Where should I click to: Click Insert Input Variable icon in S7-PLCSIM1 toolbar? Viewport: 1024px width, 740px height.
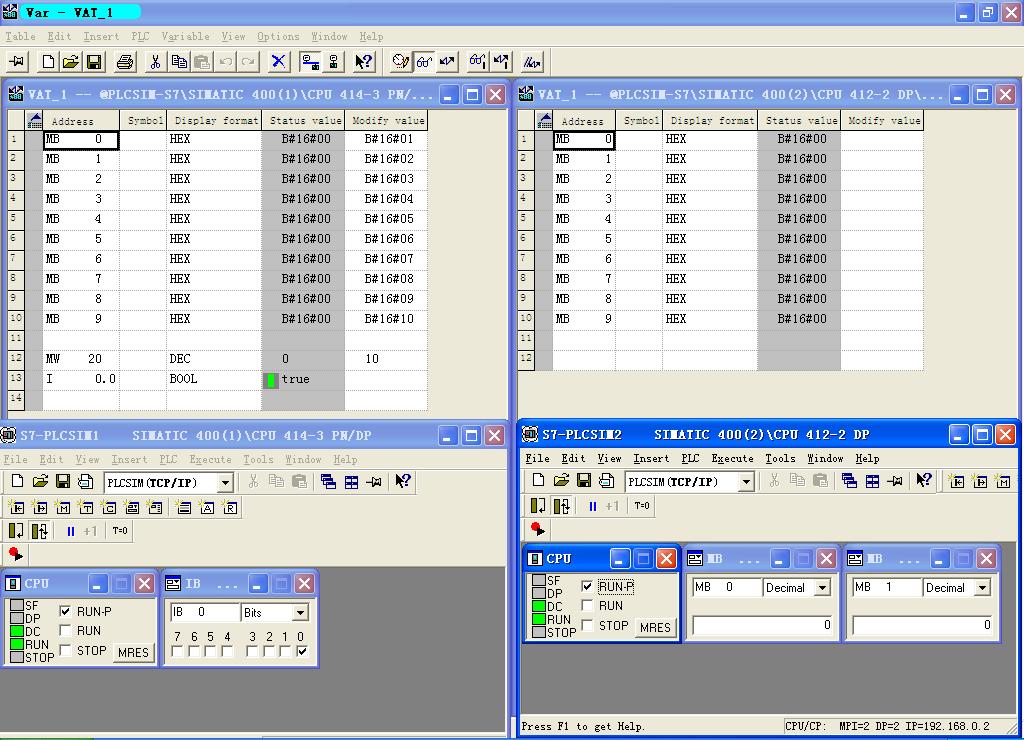17,507
